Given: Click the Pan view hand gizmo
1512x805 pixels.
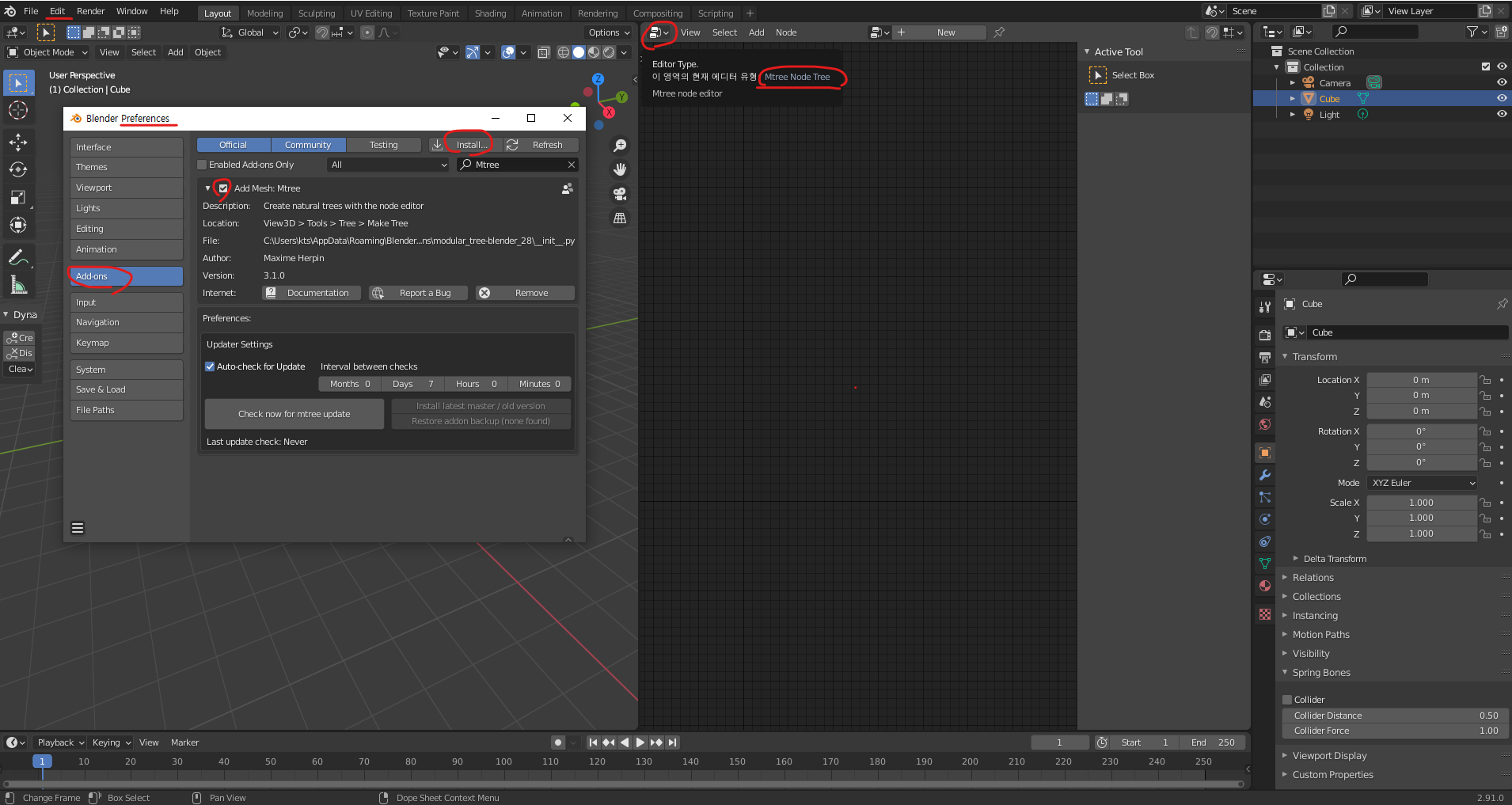Looking at the screenshot, I should 620,169.
